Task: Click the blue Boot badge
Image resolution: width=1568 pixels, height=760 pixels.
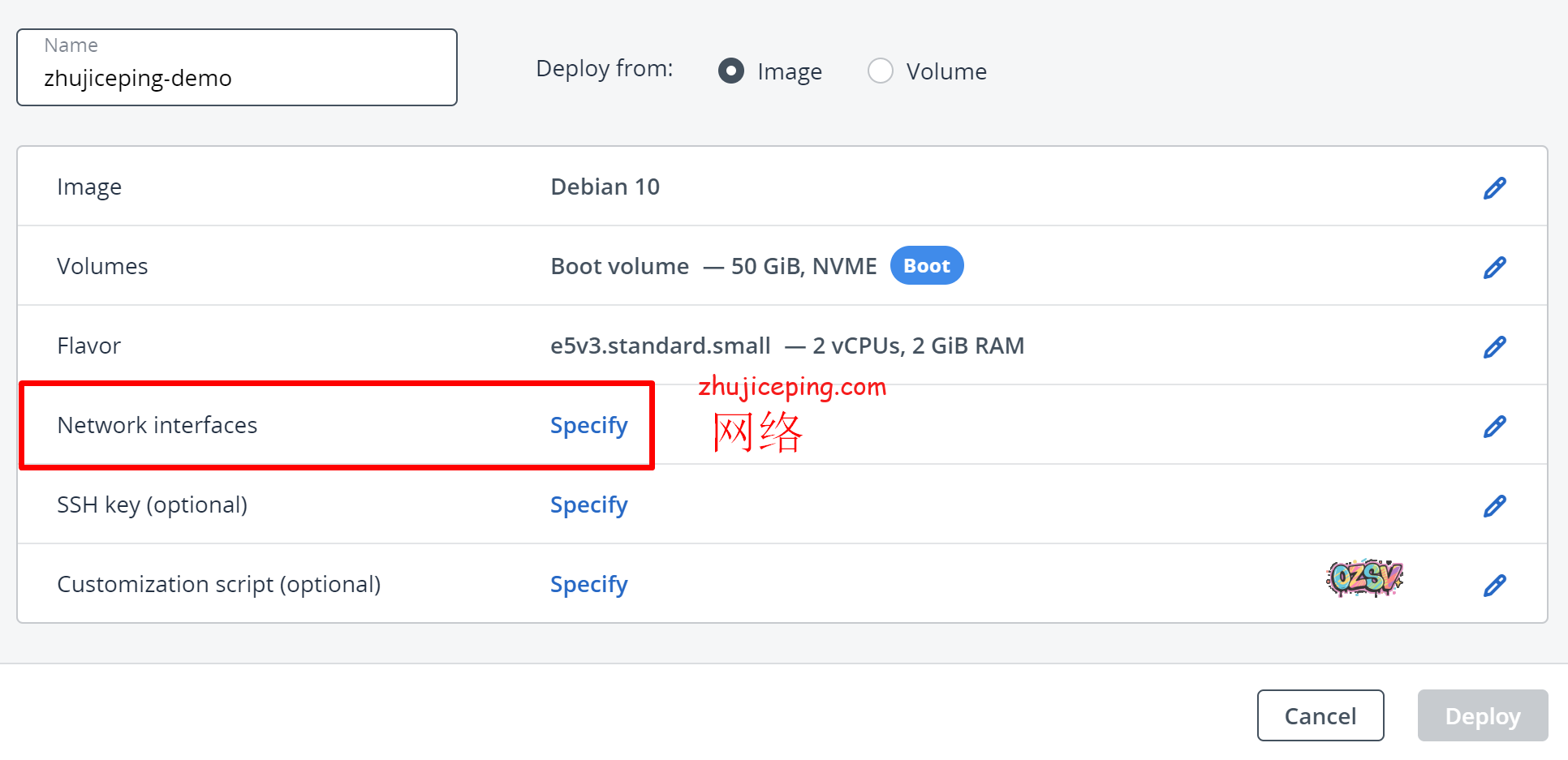Action: (x=926, y=266)
